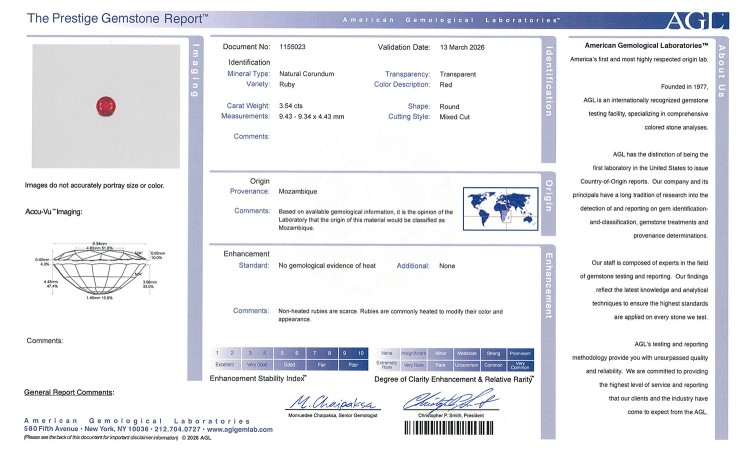The height and width of the screenshot is (455, 750).
Task: Select the red ruby gemstone photo
Action: click(x=106, y=106)
